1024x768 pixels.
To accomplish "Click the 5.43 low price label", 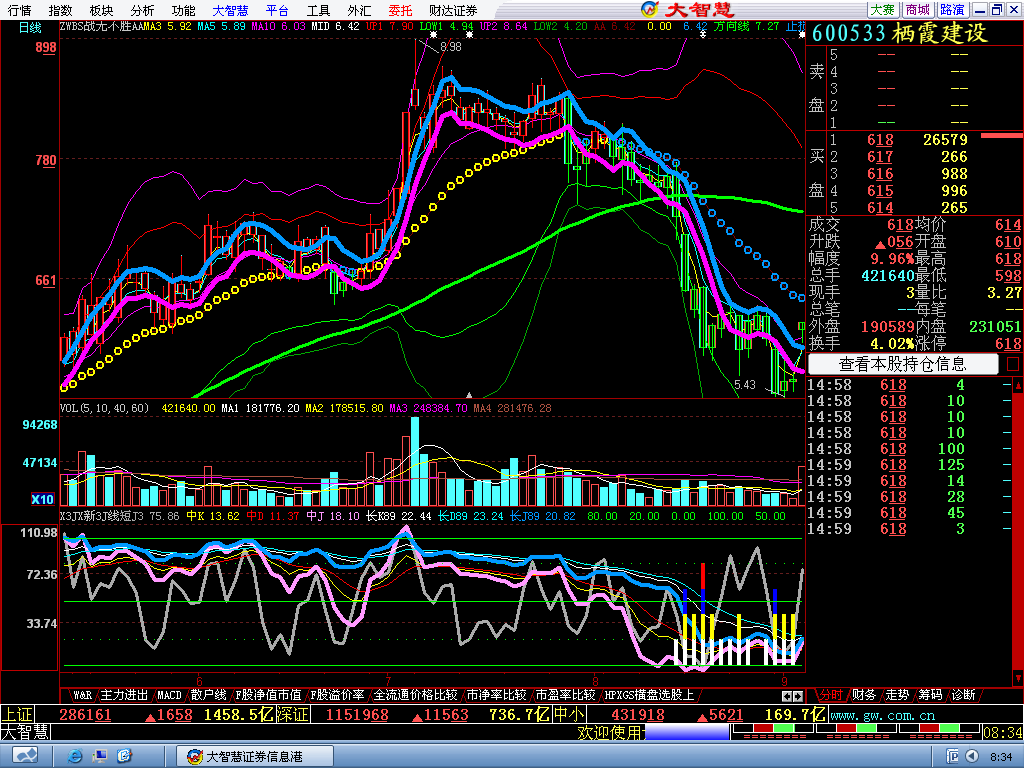I will (x=744, y=385).
